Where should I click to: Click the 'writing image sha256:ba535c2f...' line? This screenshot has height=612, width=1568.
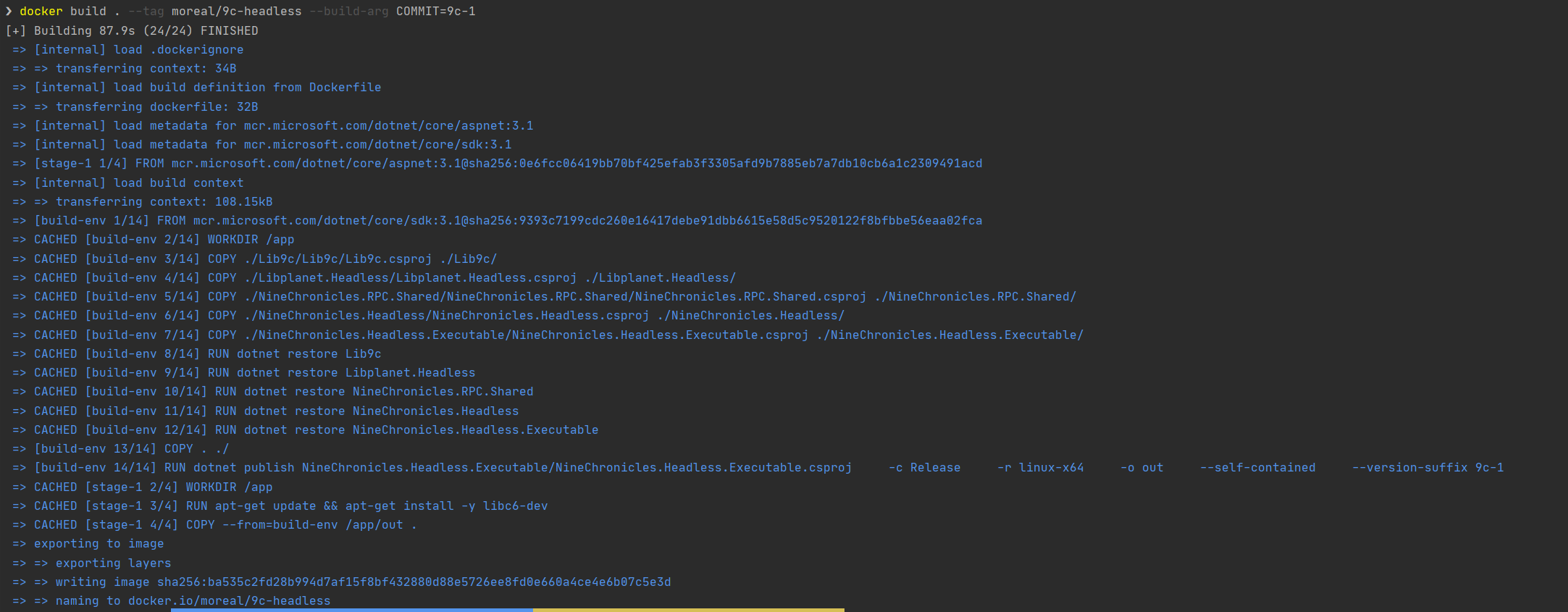tap(342, 582)
